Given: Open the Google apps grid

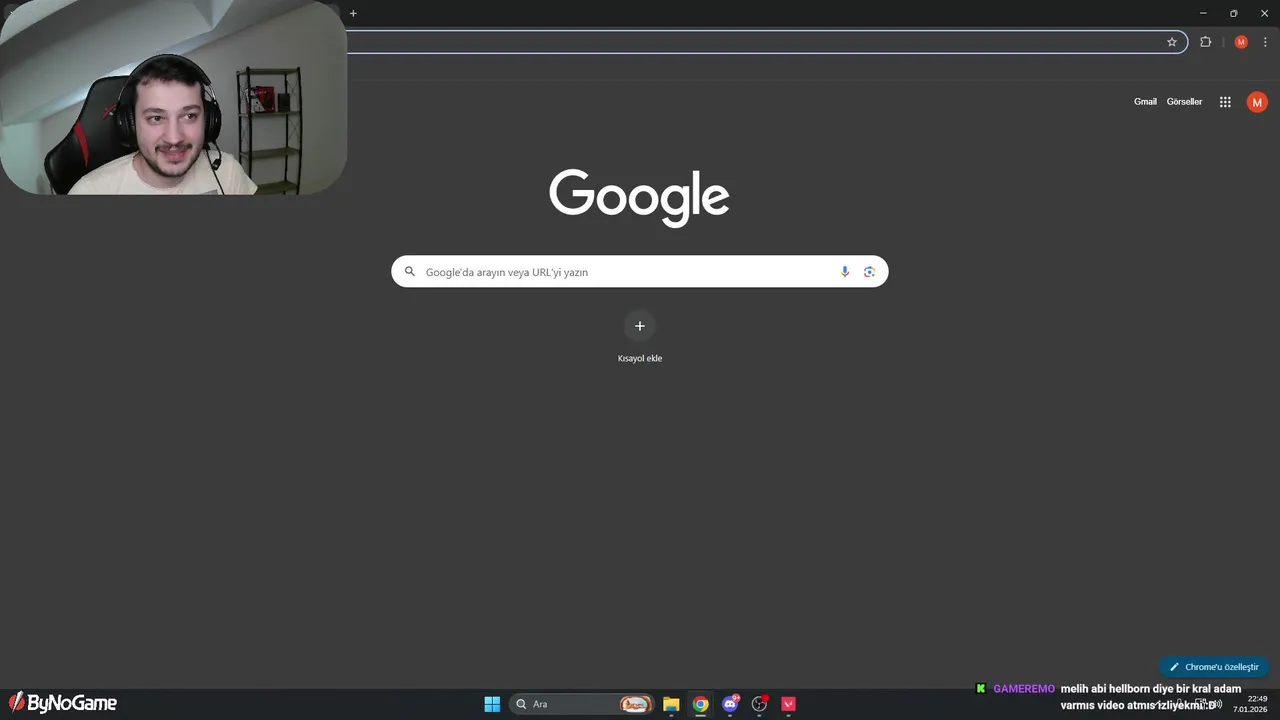Looking at the screenshot, I should tap(1225, 102).
